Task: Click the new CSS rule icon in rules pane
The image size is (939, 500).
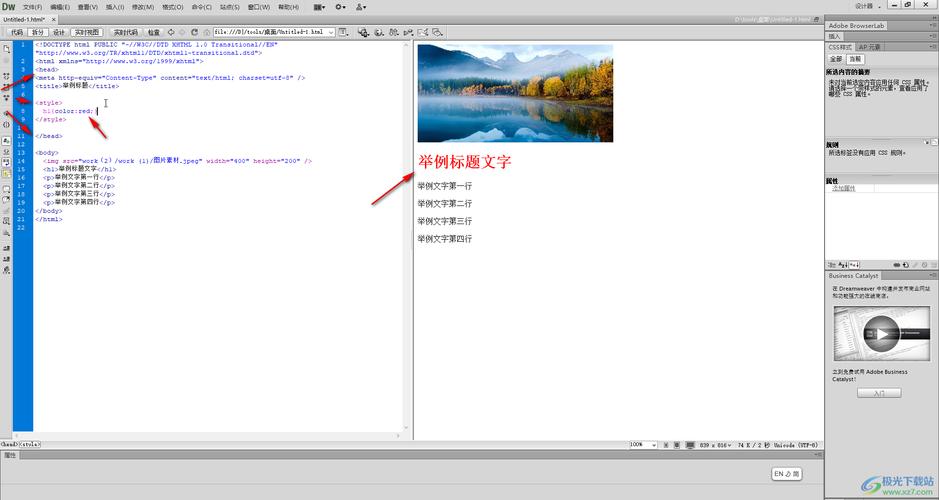Action: (907, 265)
